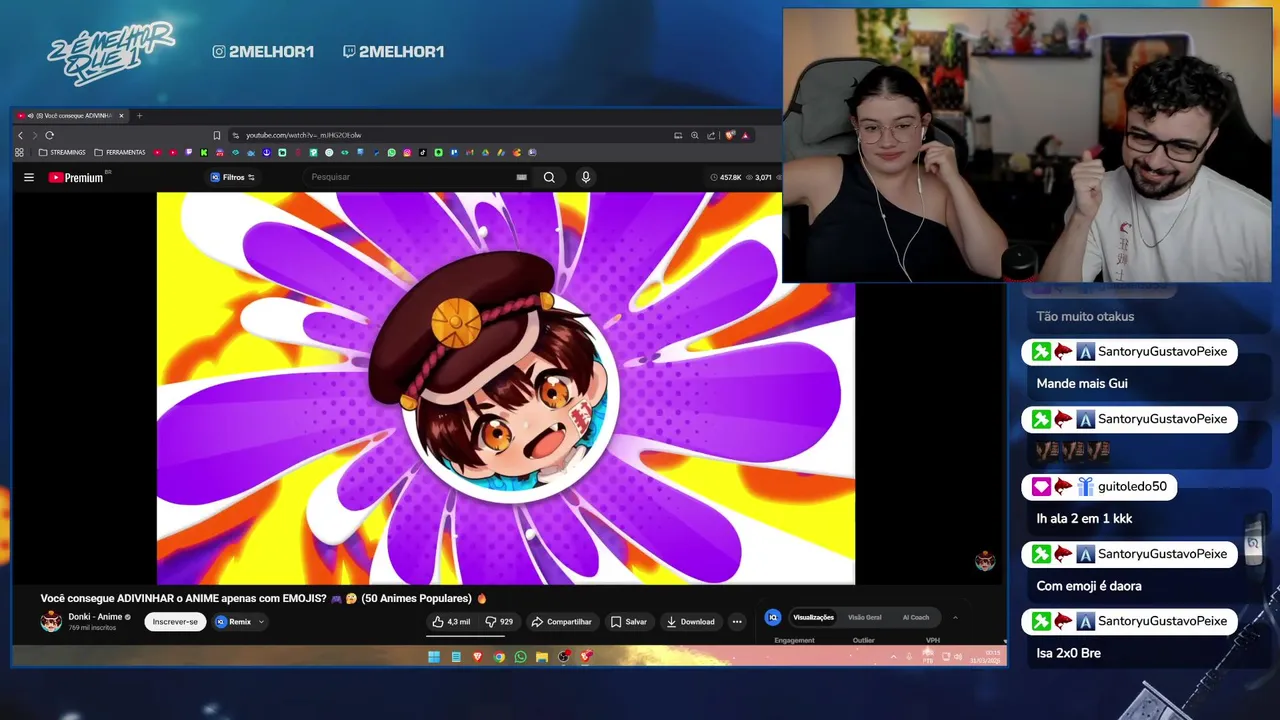This screenshot has width=1280, height=720.
Task: Select the 'Você consegue ADIVINHAR' browser tab
Action: point(70,116)
